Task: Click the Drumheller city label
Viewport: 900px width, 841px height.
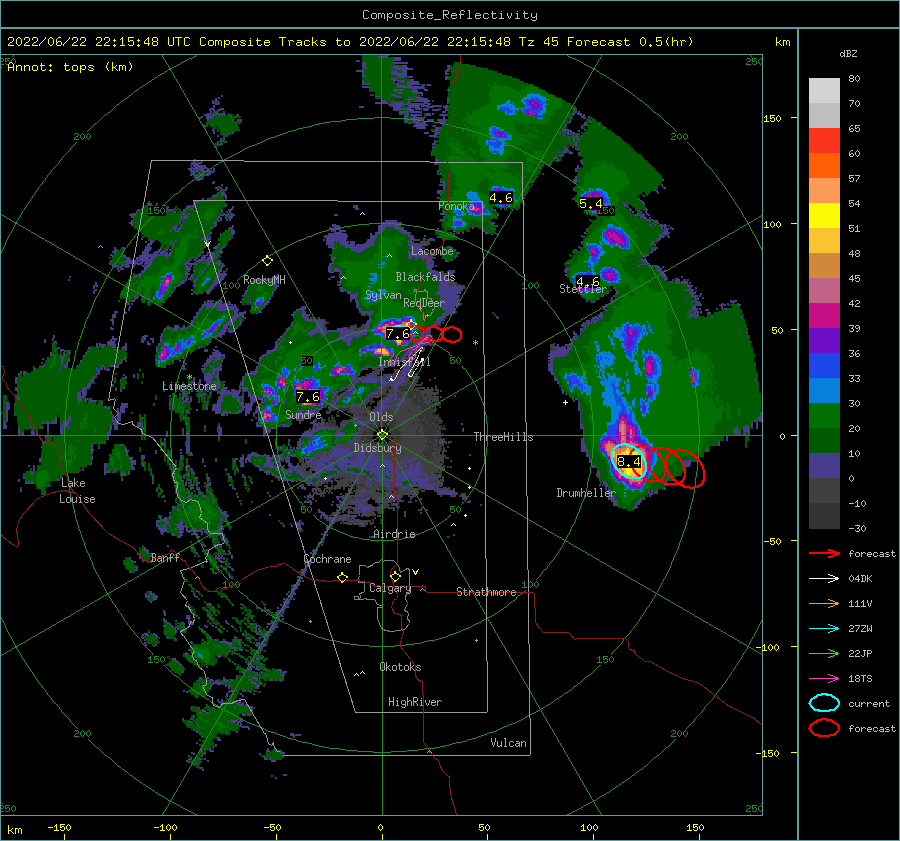Action: [585, 493]
